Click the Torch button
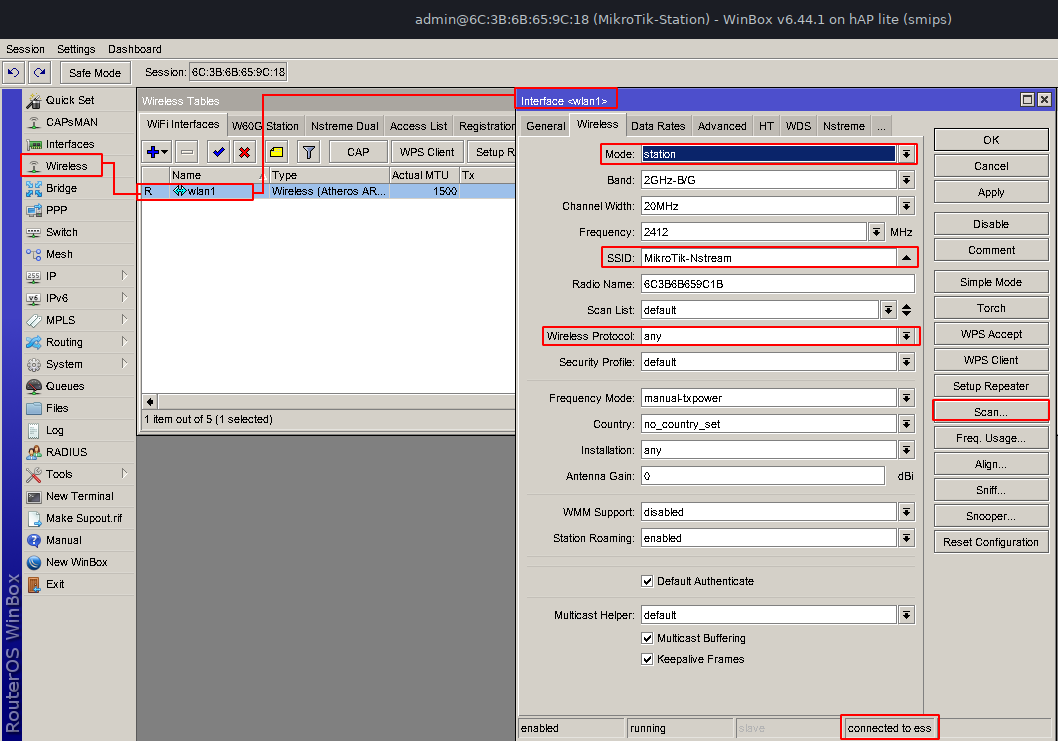Viewport: 1058px width, 741px height. click(x=991, y=308)
